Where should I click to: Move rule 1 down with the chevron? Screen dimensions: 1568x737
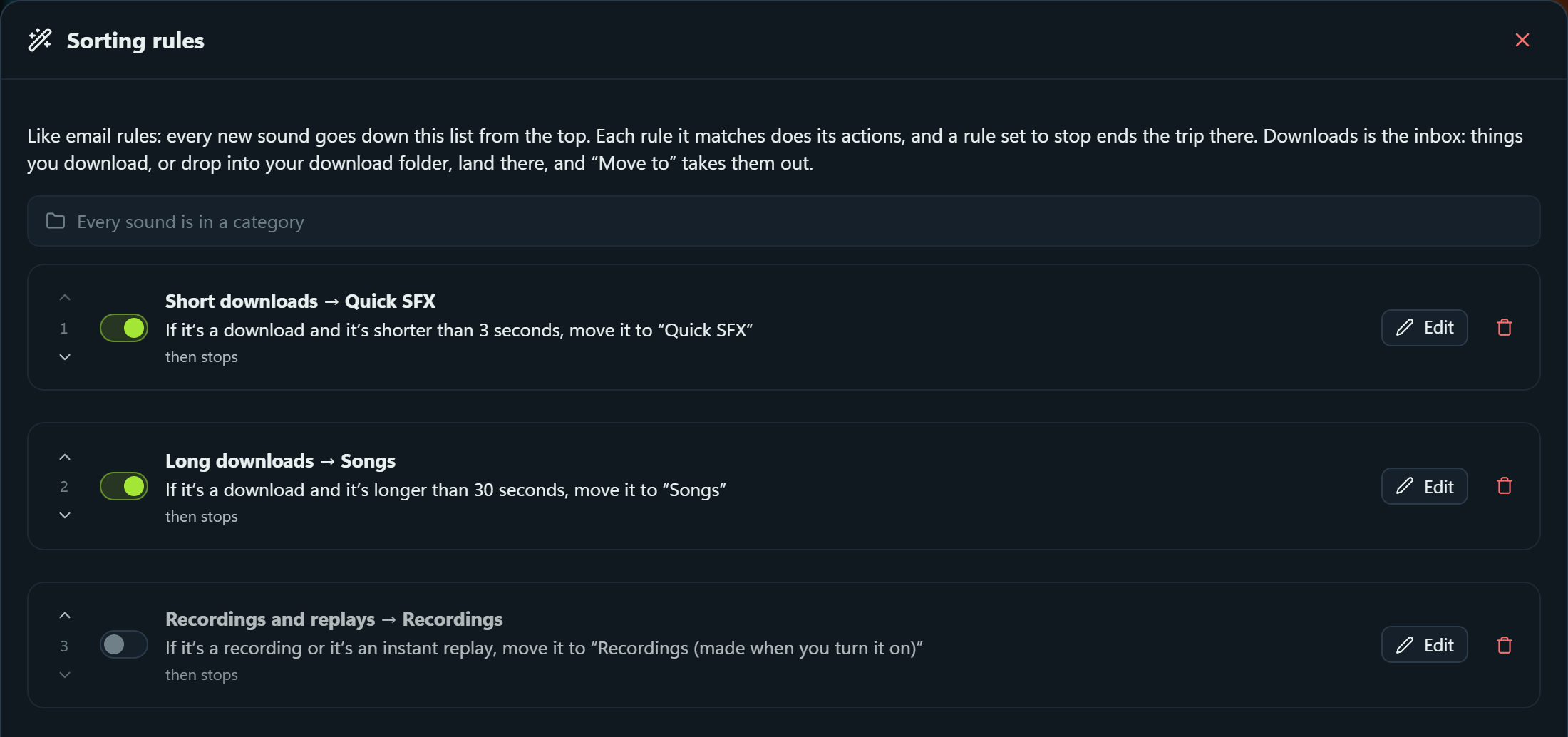coord(65,356)
